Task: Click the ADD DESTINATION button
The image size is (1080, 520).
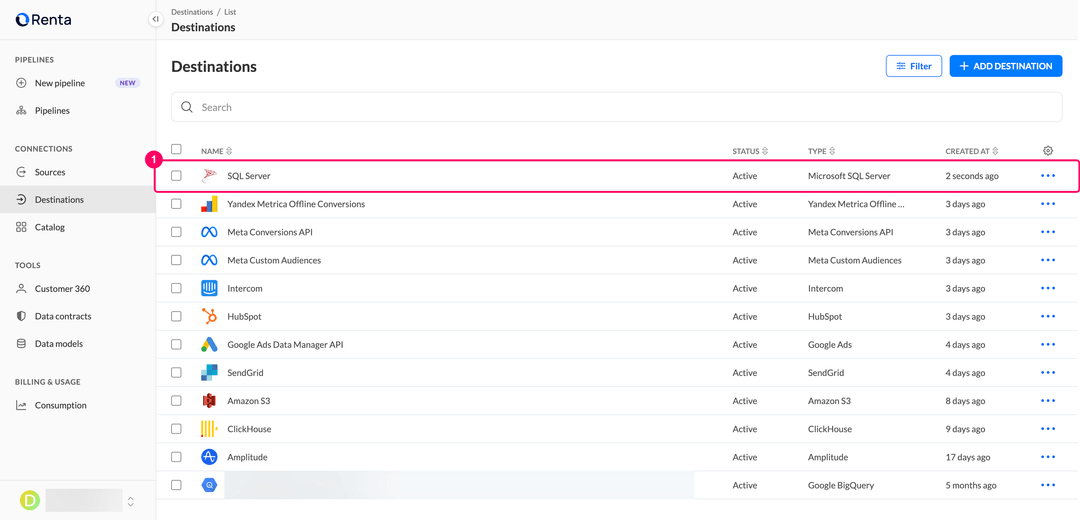Action: [1006, 66]
